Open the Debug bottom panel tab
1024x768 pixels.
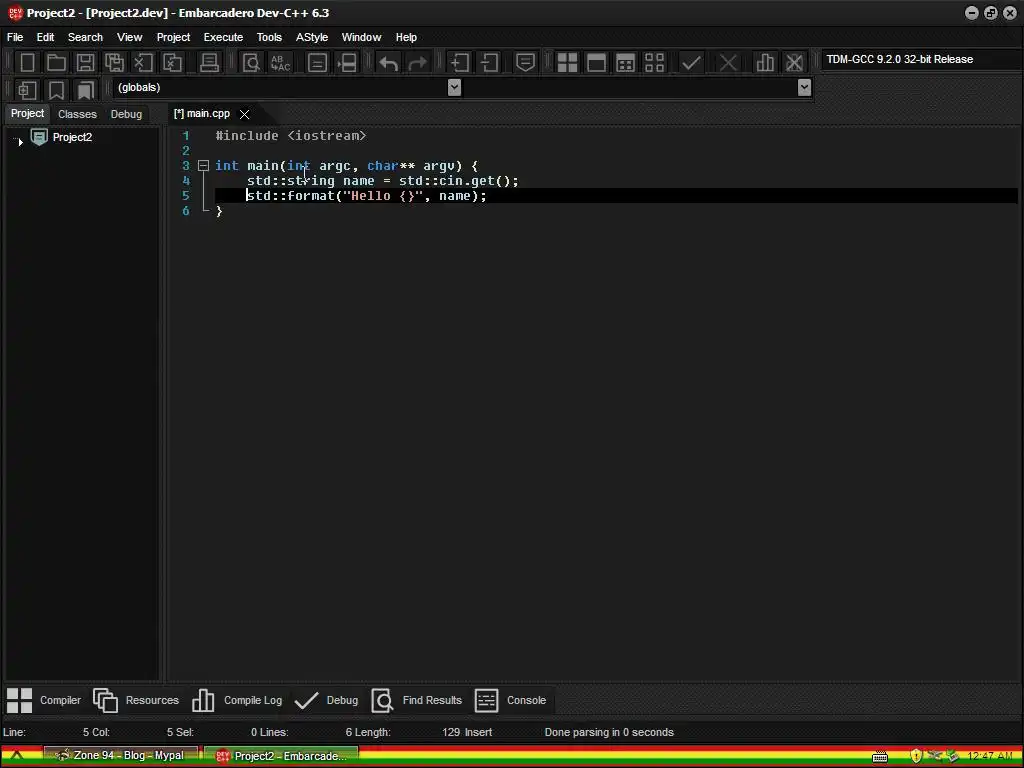pyautogui.click(x=326, y=700)
